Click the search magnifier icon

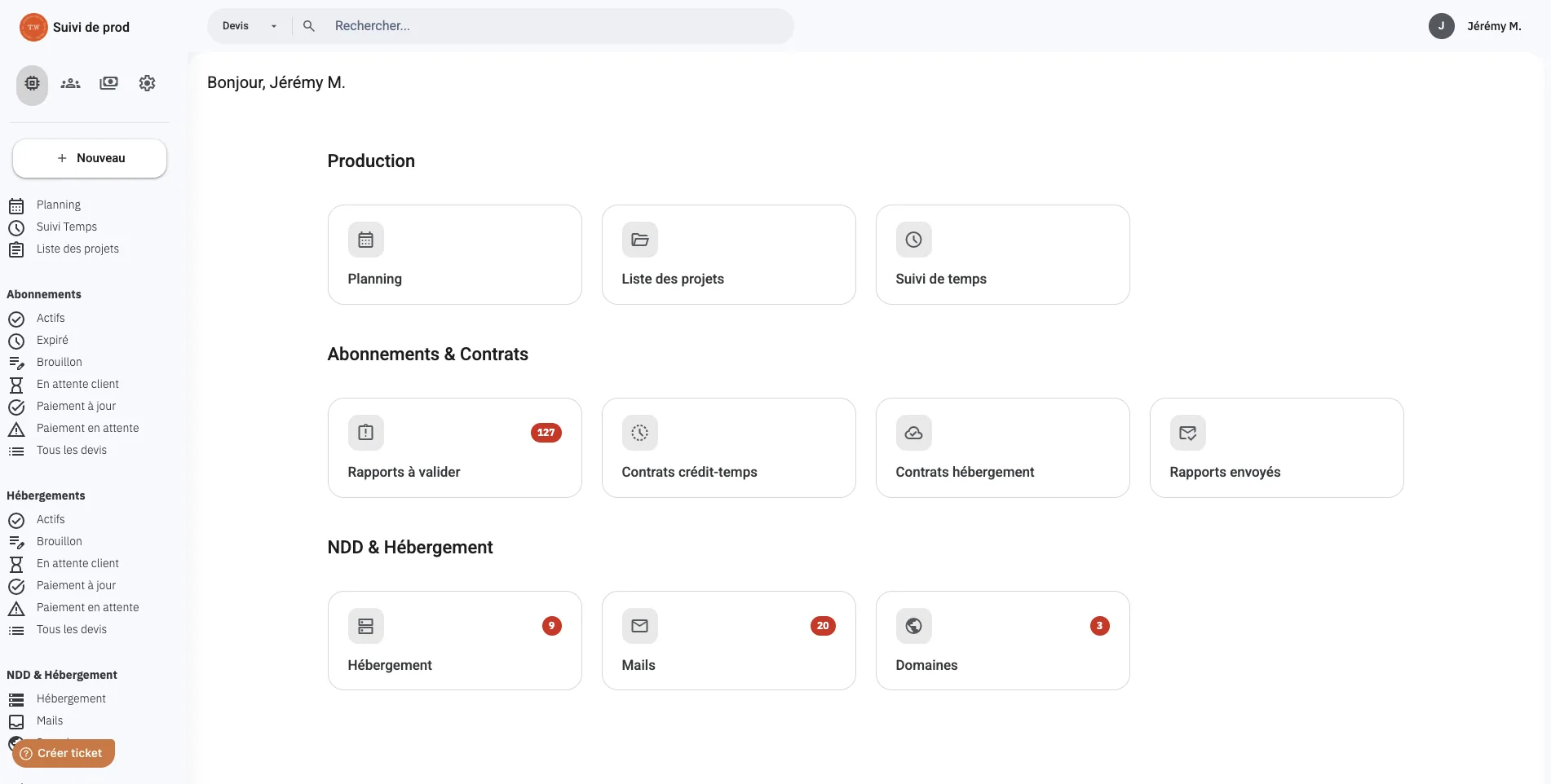coord(308,26)
